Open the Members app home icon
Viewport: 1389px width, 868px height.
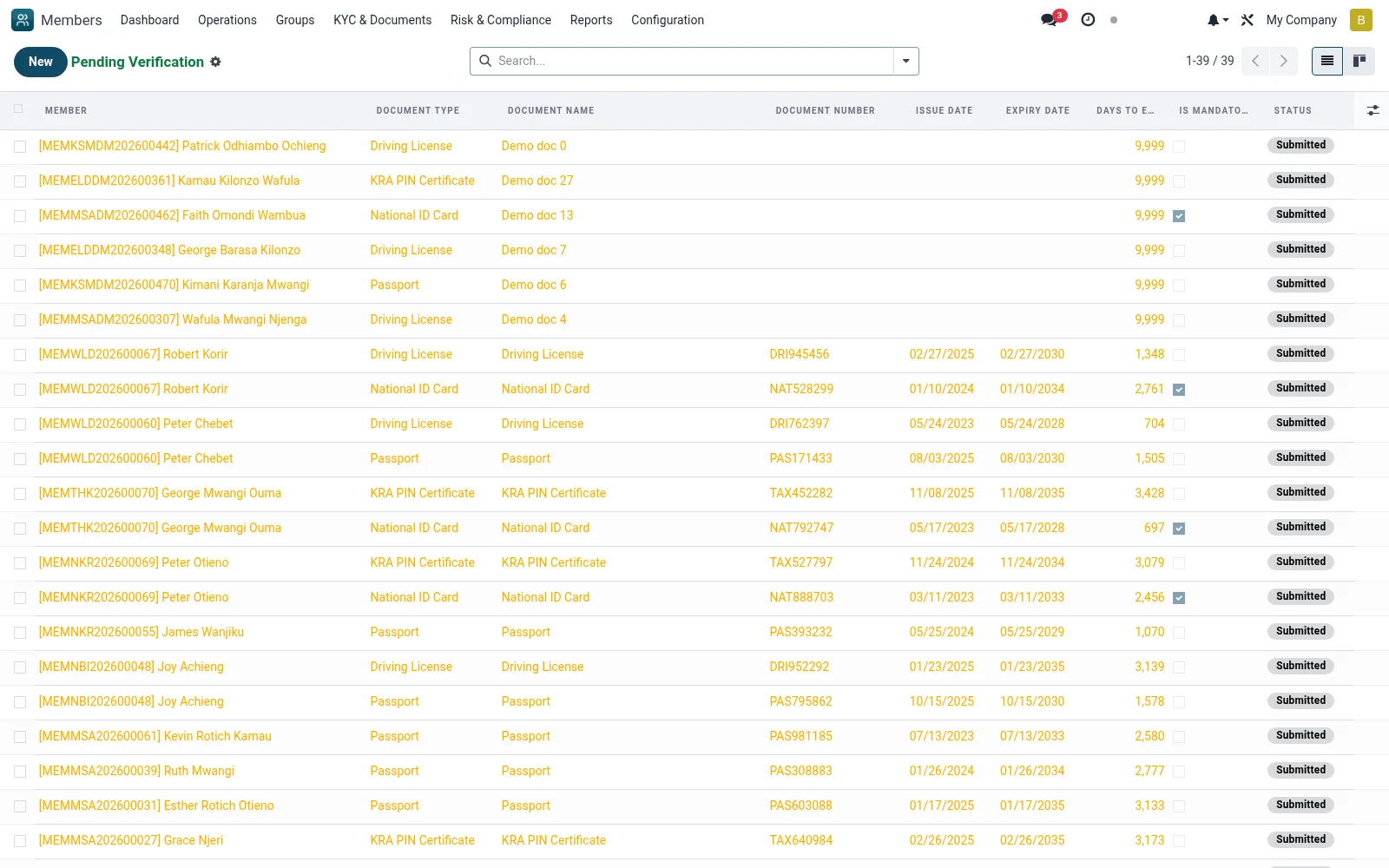[x=23, y=20]
